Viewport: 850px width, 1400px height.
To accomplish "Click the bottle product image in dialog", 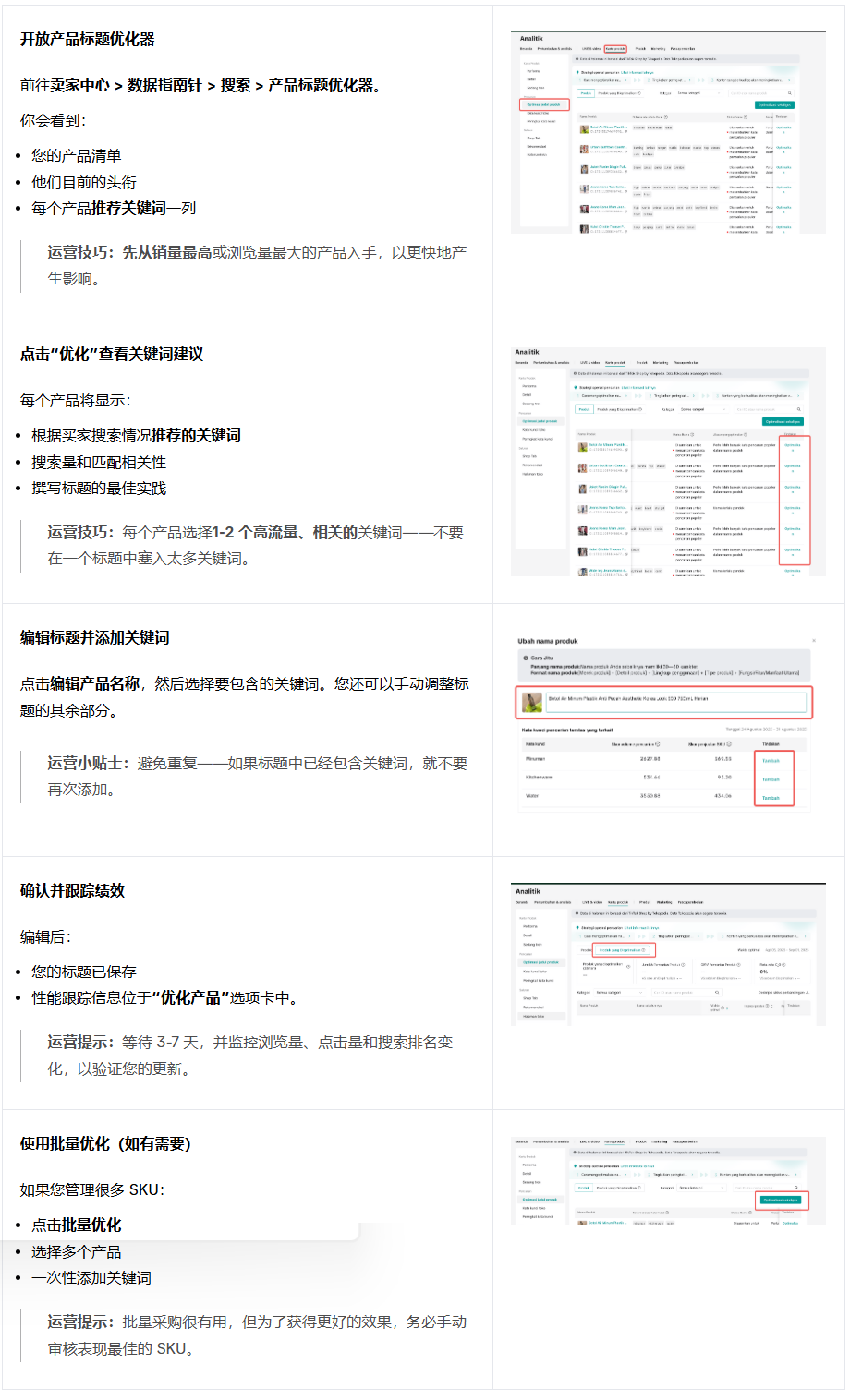I will 532,703.
